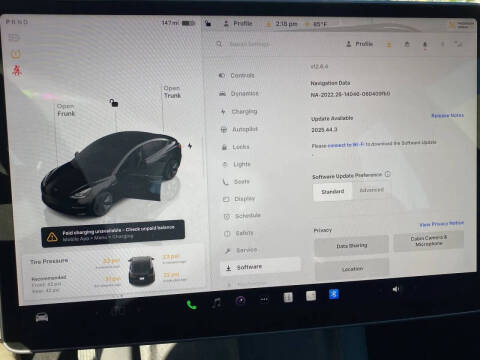Tap the 85°F outside temperature
This screenshot has height=360, width=480.
tap(320, 24)
